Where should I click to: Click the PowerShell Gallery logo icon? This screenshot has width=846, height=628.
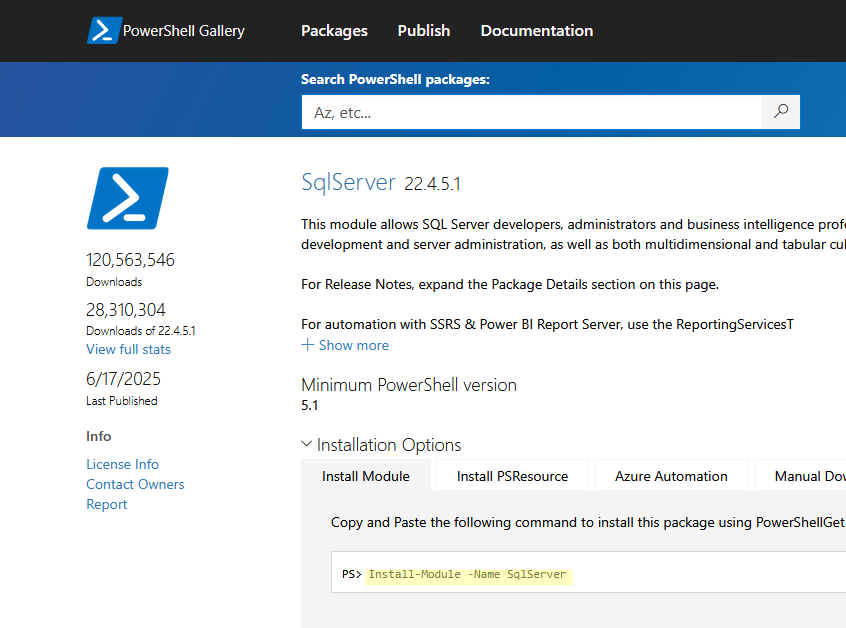pos(103,30)
